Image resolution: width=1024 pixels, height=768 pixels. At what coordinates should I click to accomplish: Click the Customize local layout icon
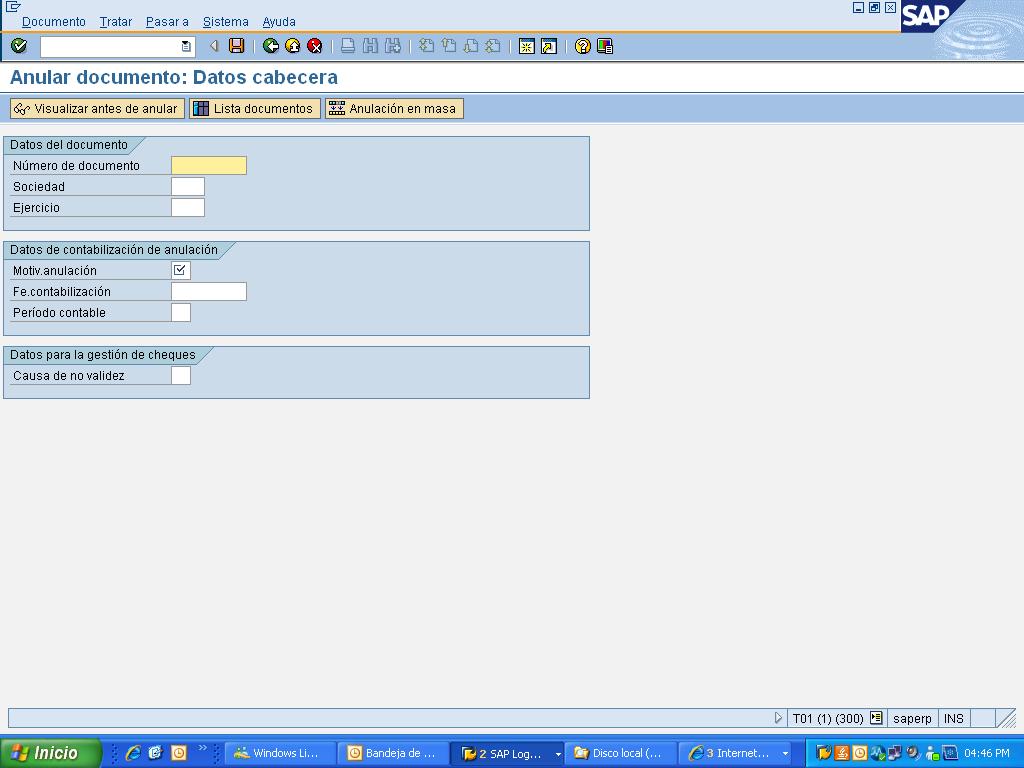[x=605, y=46]
